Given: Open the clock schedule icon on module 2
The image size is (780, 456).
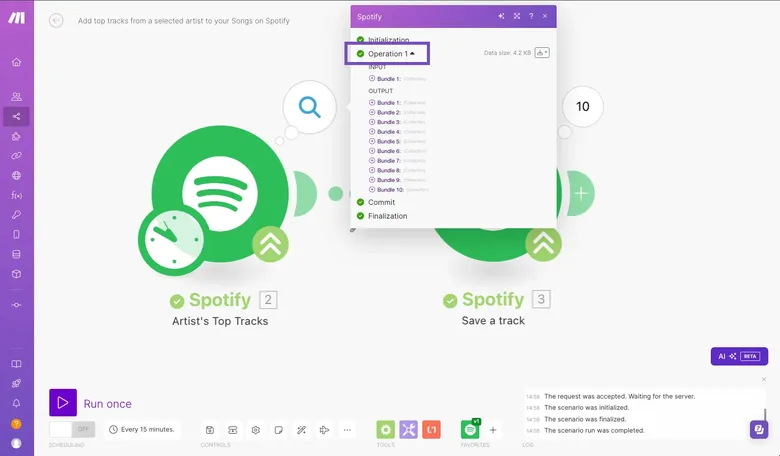Looking at the screenshot, I should click(174, 240).
